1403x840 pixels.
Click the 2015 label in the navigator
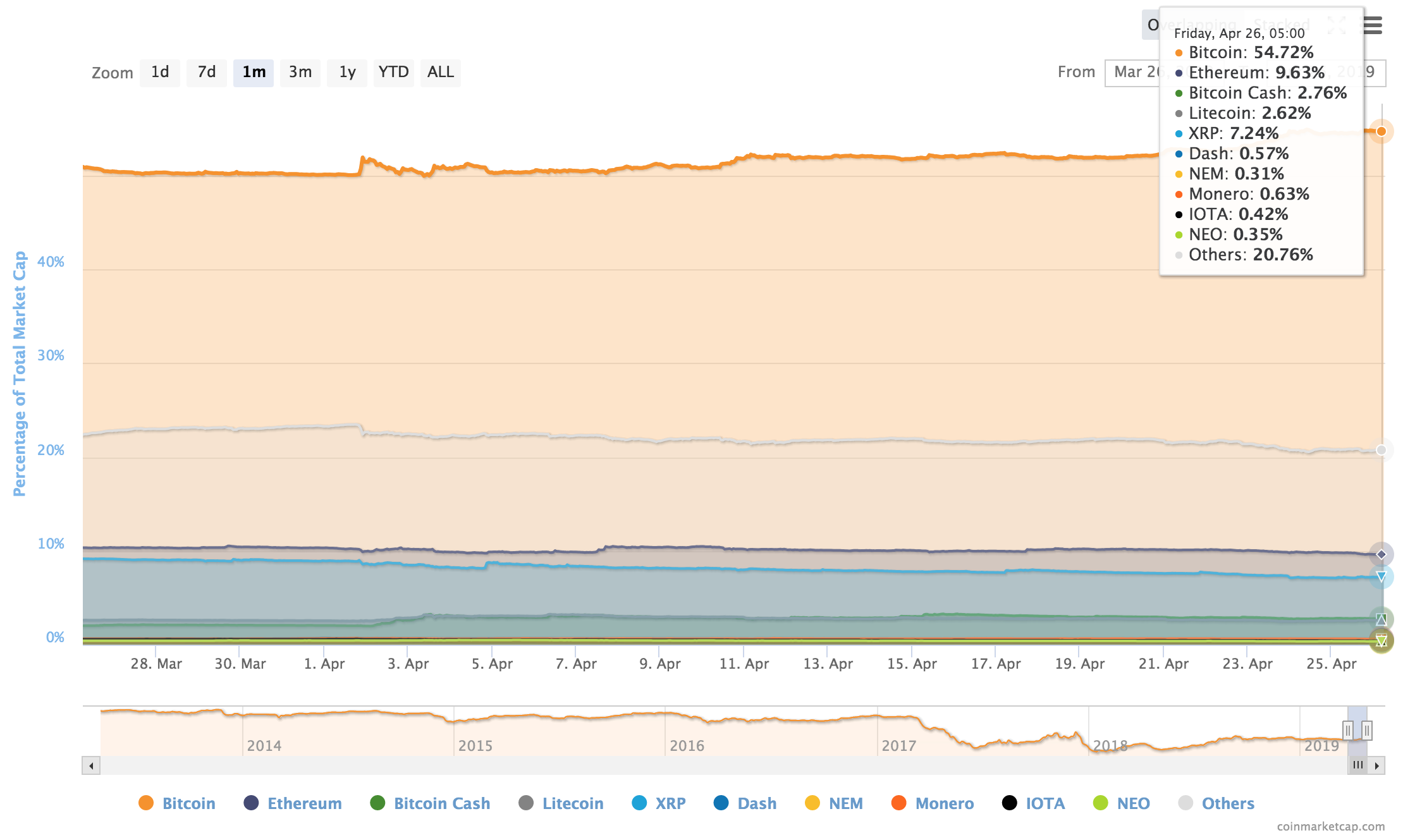pyautogui.click(x=475, y=746)
